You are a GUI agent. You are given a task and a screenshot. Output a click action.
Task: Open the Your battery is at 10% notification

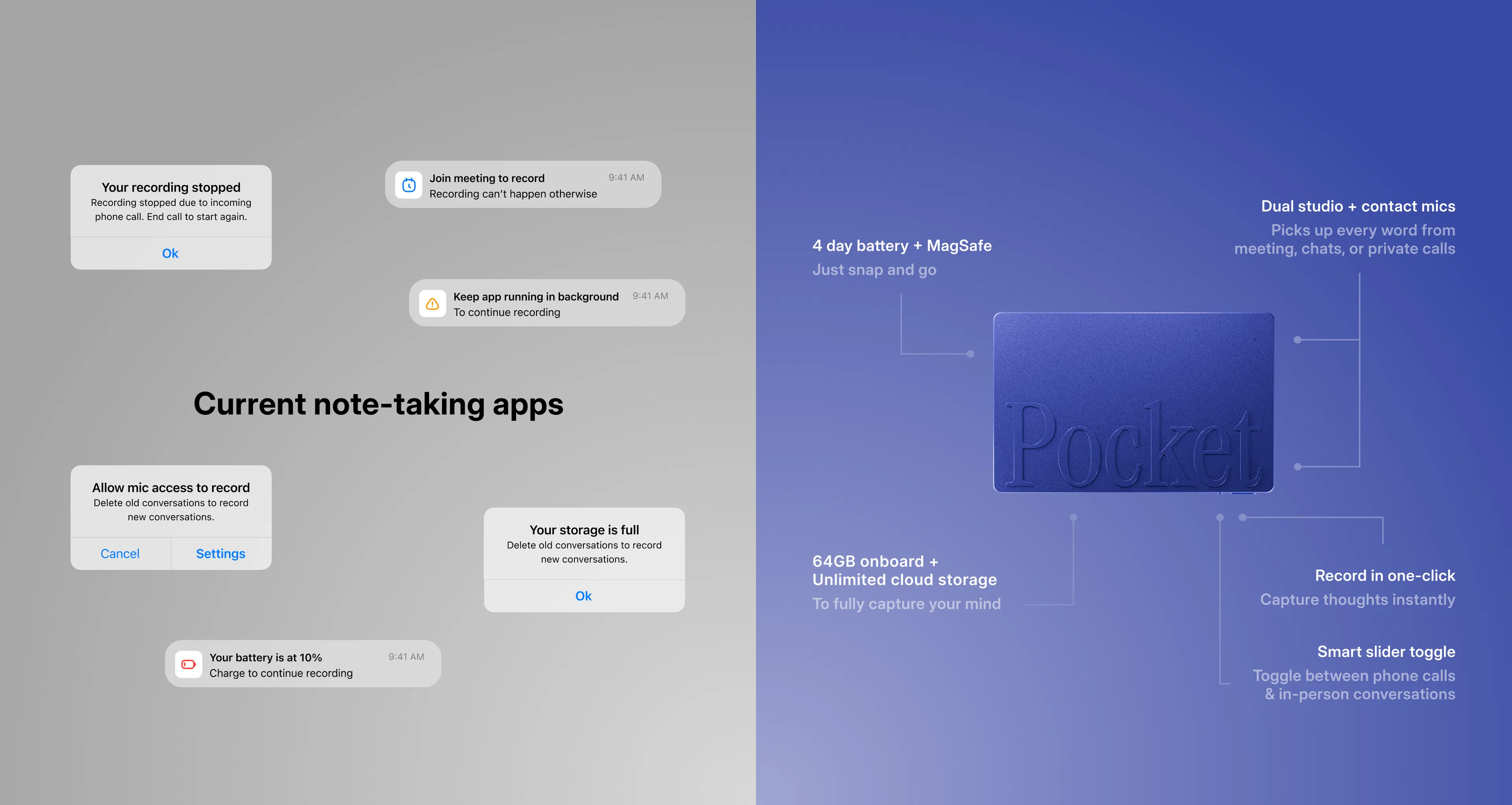[303, 664]
